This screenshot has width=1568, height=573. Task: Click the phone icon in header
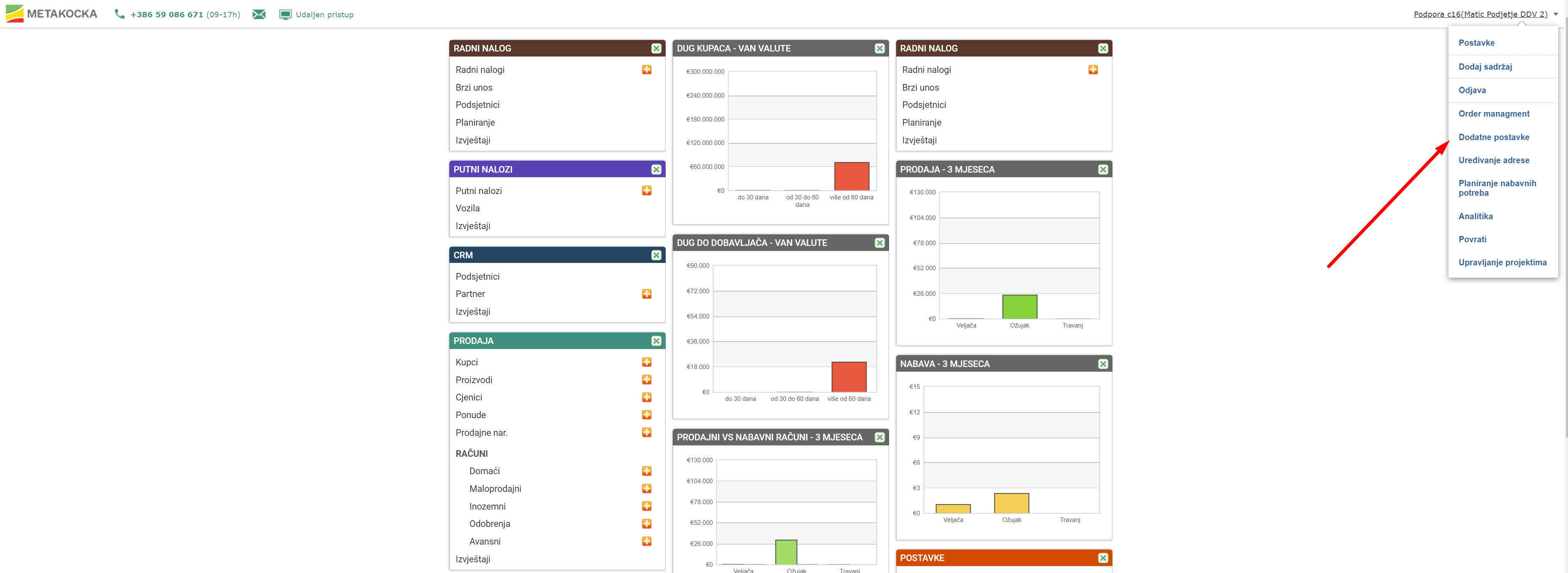[119, 14]
